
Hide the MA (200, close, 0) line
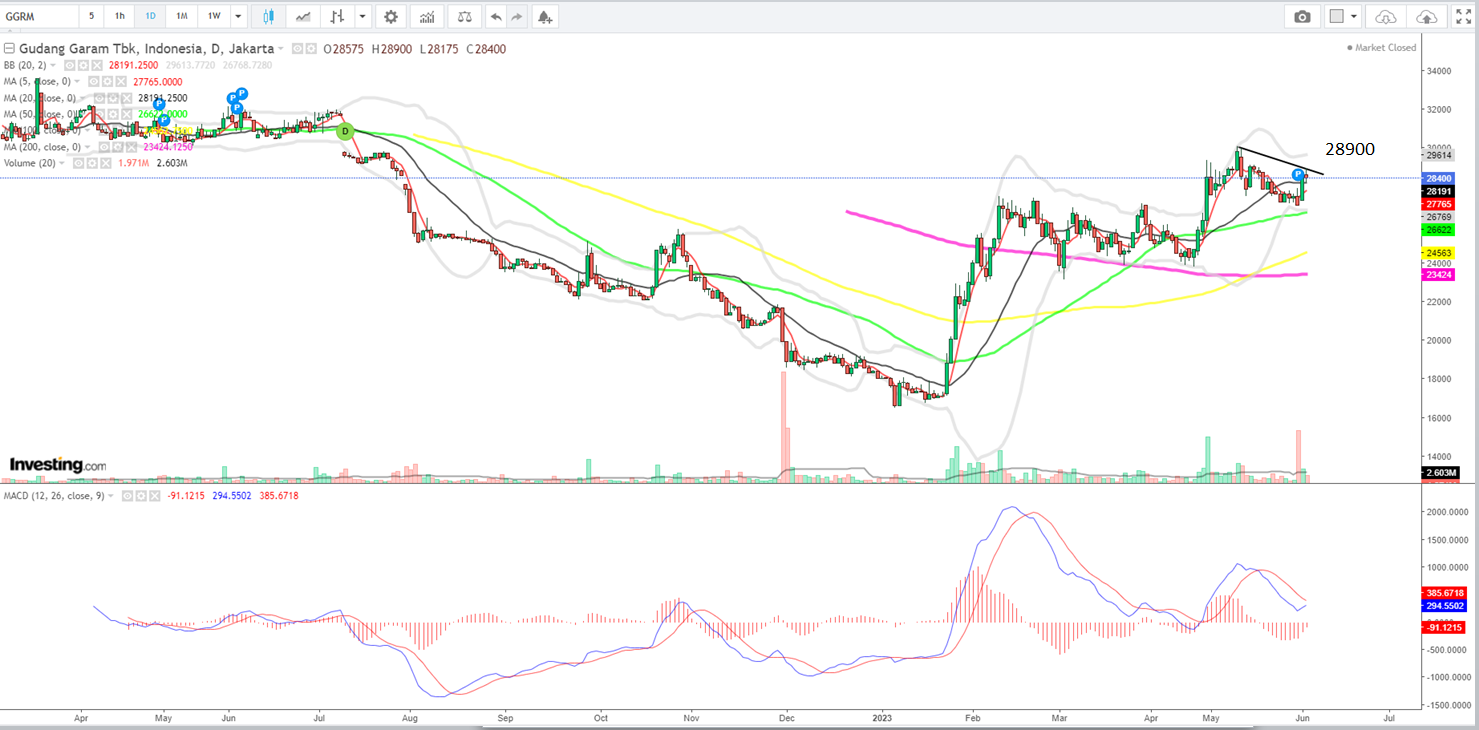point(104,147)
